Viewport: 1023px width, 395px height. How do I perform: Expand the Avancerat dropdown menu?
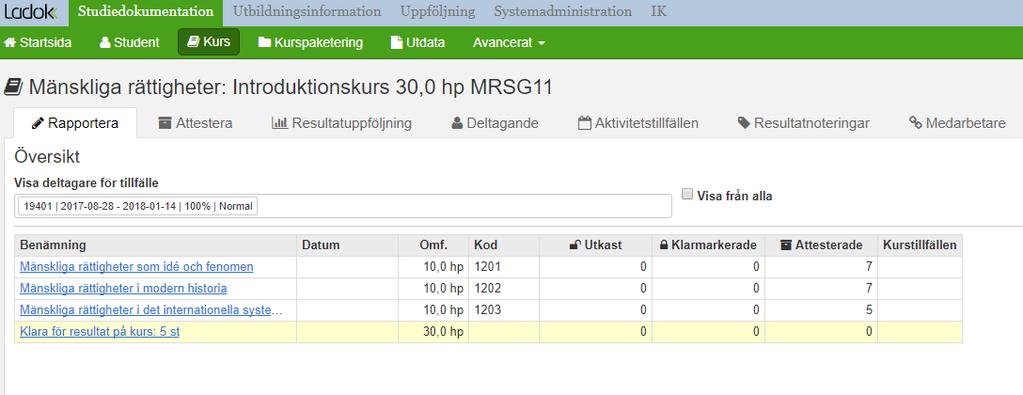pos(509,42)
